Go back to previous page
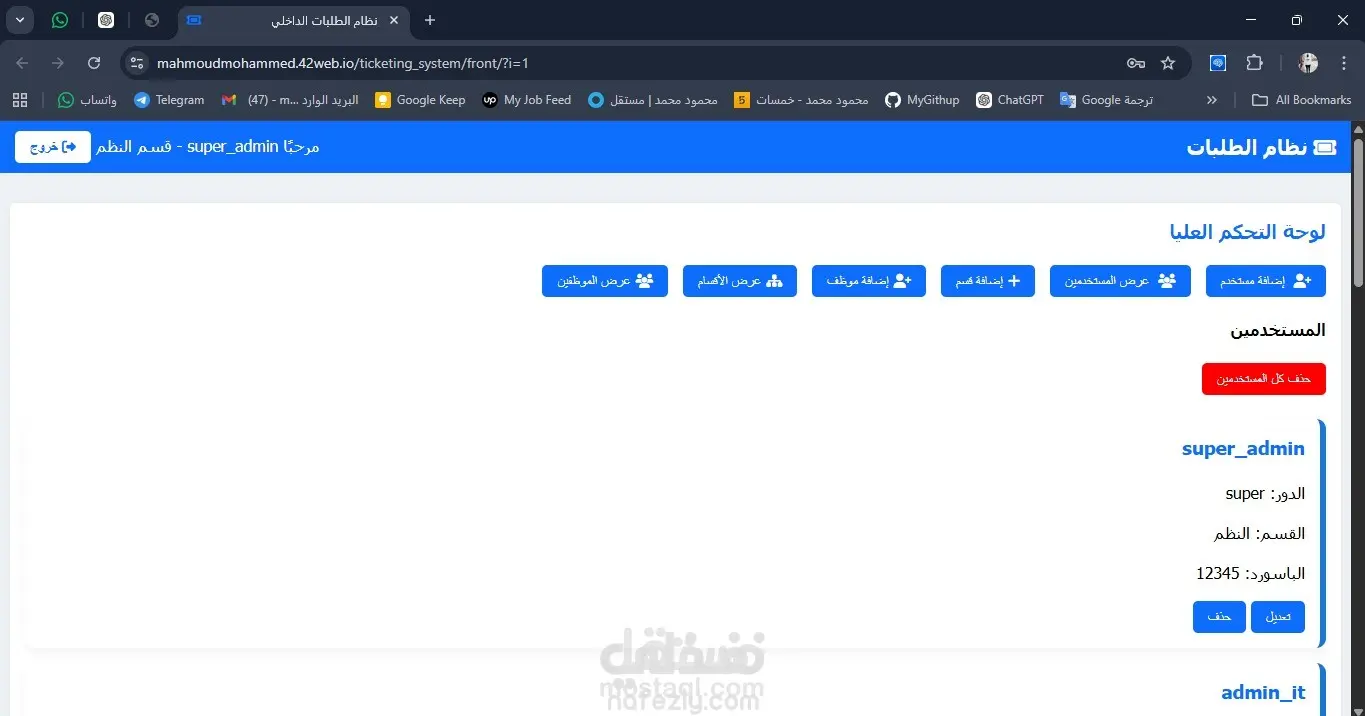 (23, 63)
